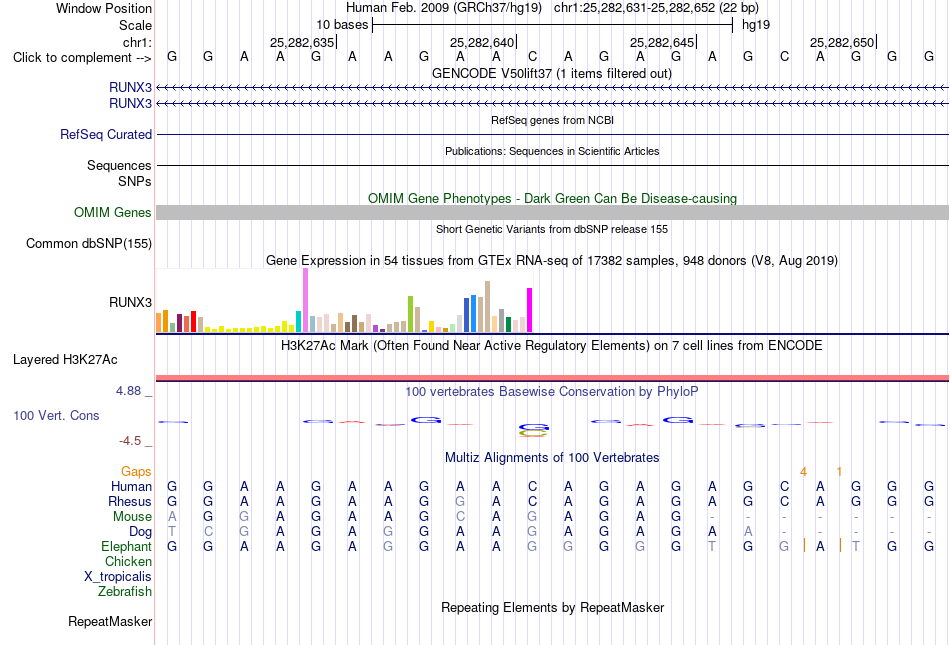Click the orange gap number 1
Image resolution: width=950 pixels, height=645 pixels.
(x=839, y=472)
